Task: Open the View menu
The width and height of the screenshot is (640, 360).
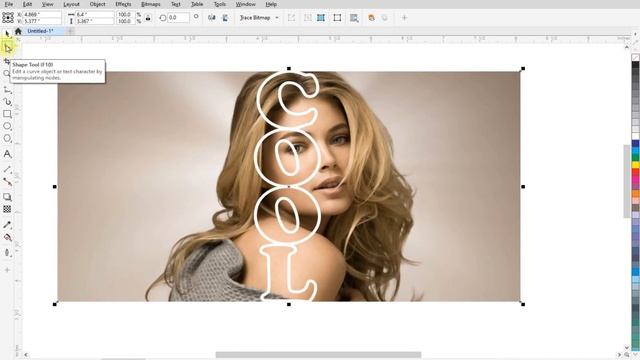Action: (47, 4)
